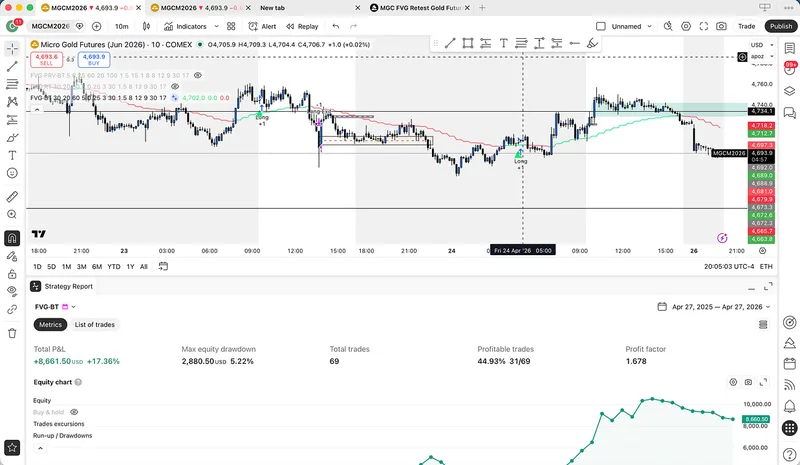Select the rectangle tool in floating drawing toolbar
Screen dimensions: 800x465
click(x=468, y=43)
